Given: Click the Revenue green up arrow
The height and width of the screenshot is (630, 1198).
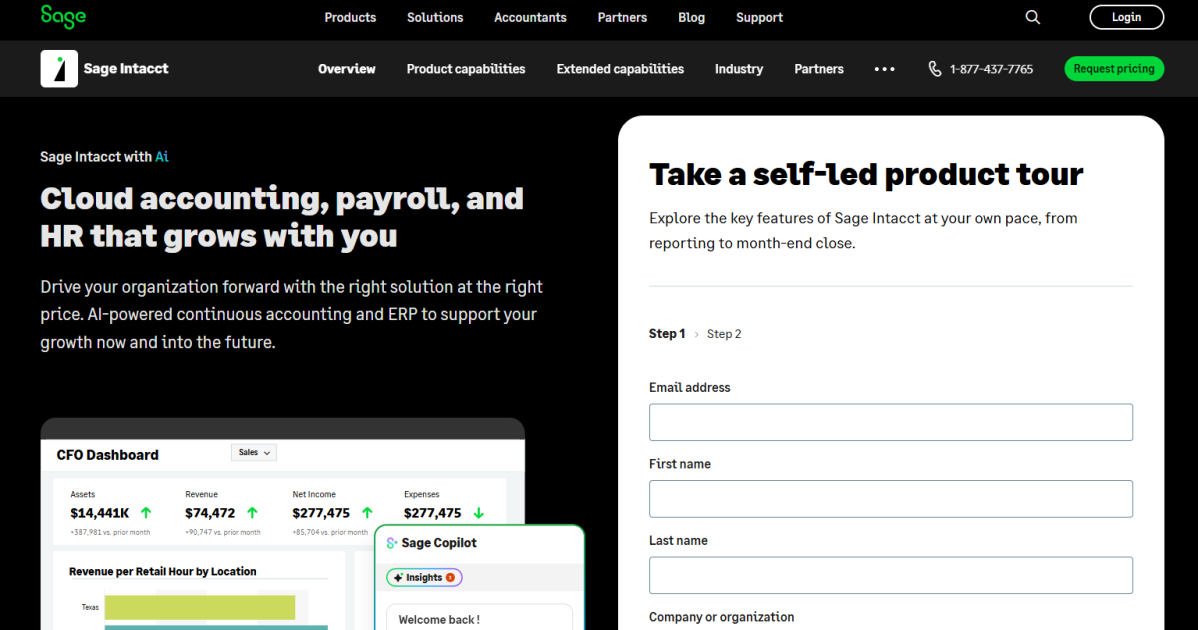Looking at the screenshot, I should point(252,513).
